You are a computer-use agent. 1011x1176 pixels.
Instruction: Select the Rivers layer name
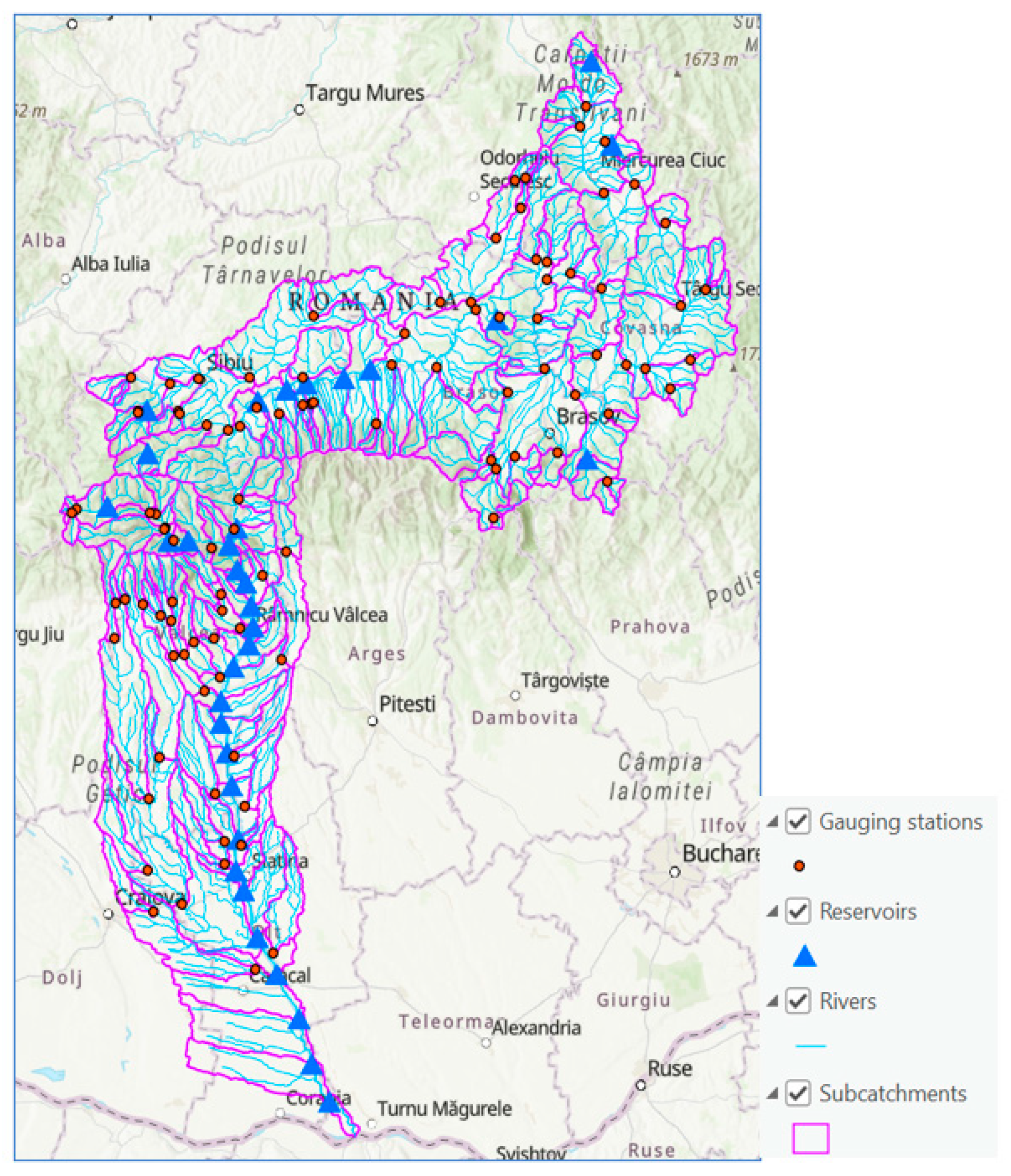(x=847, y=1001)
